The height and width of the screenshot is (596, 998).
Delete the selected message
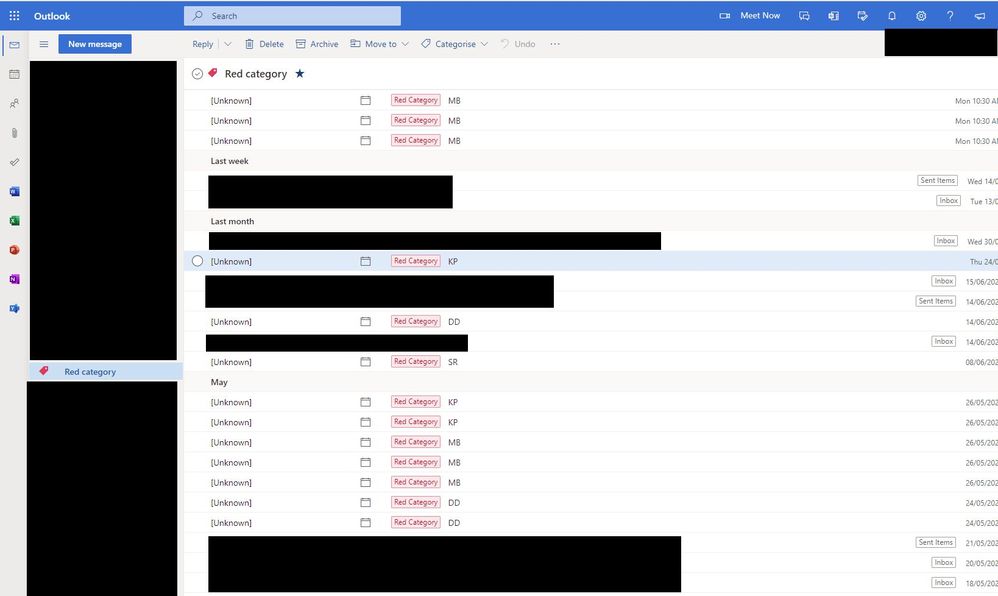[x=264, y=44]
